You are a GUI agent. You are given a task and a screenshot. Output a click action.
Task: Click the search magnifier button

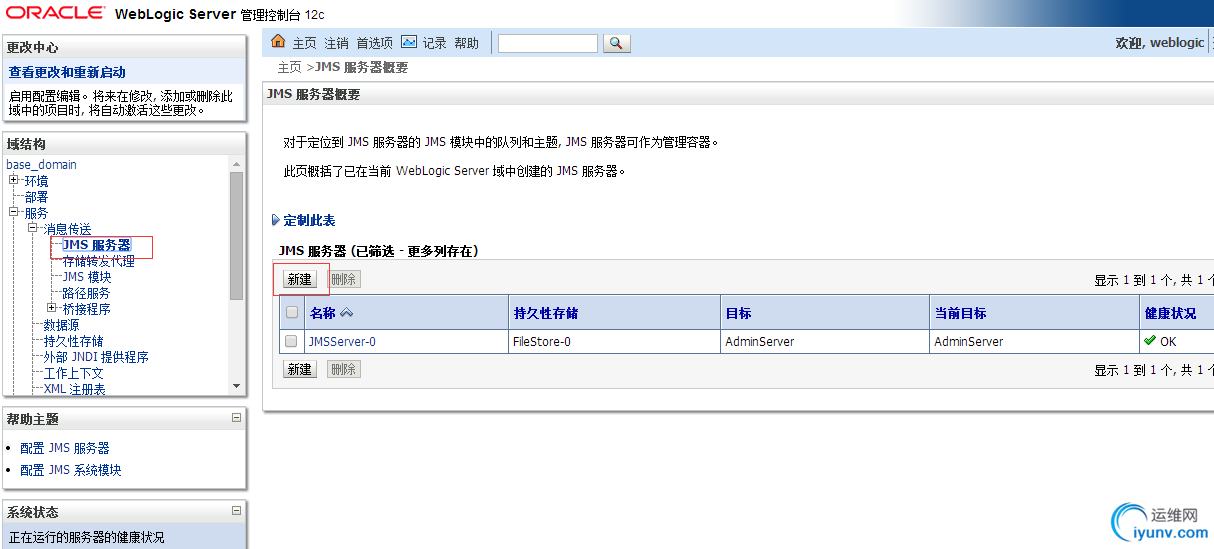(x=617, y=43)
